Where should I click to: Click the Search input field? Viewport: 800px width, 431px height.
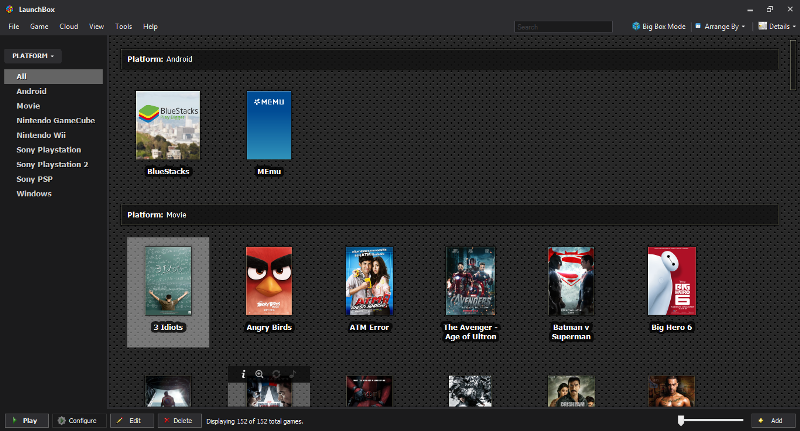(563, 27)
